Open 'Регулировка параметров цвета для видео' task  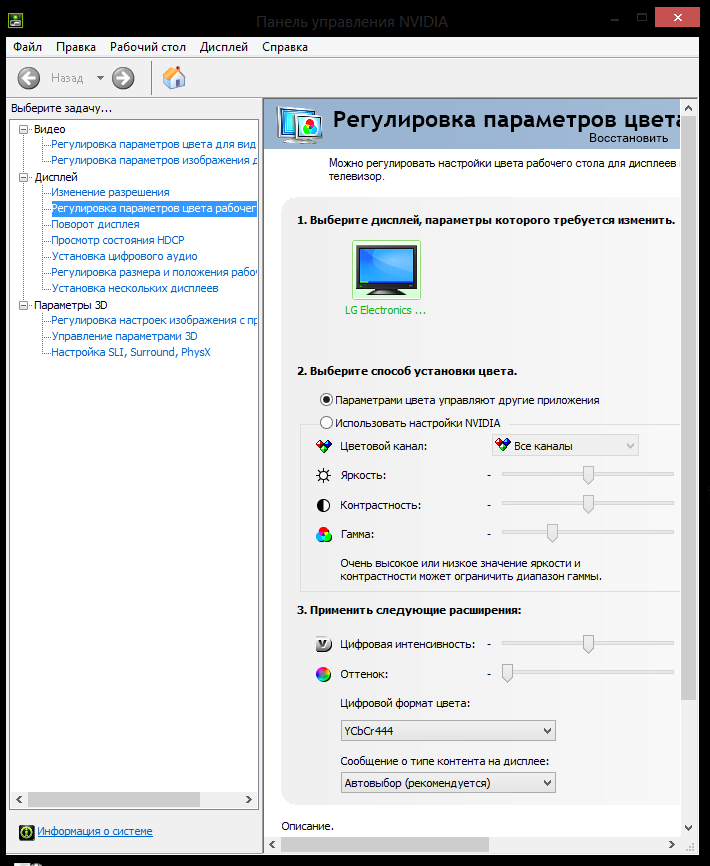[x=153, y=144]
